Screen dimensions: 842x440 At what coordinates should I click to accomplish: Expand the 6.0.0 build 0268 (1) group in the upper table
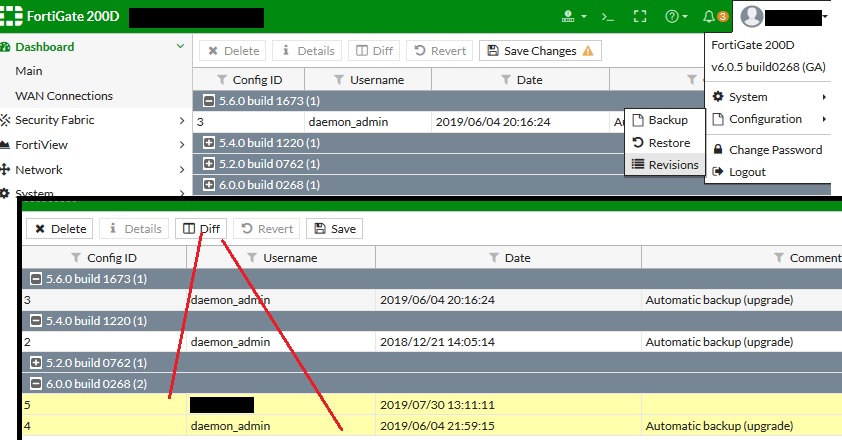[209, 184]
